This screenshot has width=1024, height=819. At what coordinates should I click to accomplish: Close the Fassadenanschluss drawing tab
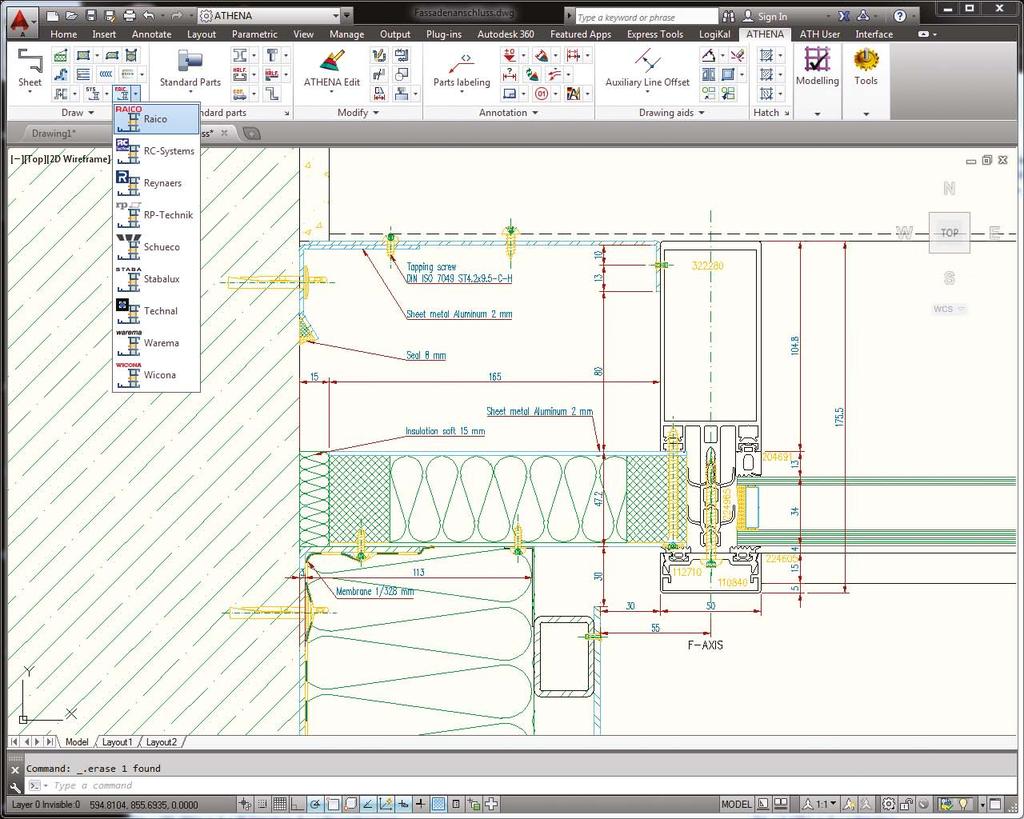[x=224, y=133]
